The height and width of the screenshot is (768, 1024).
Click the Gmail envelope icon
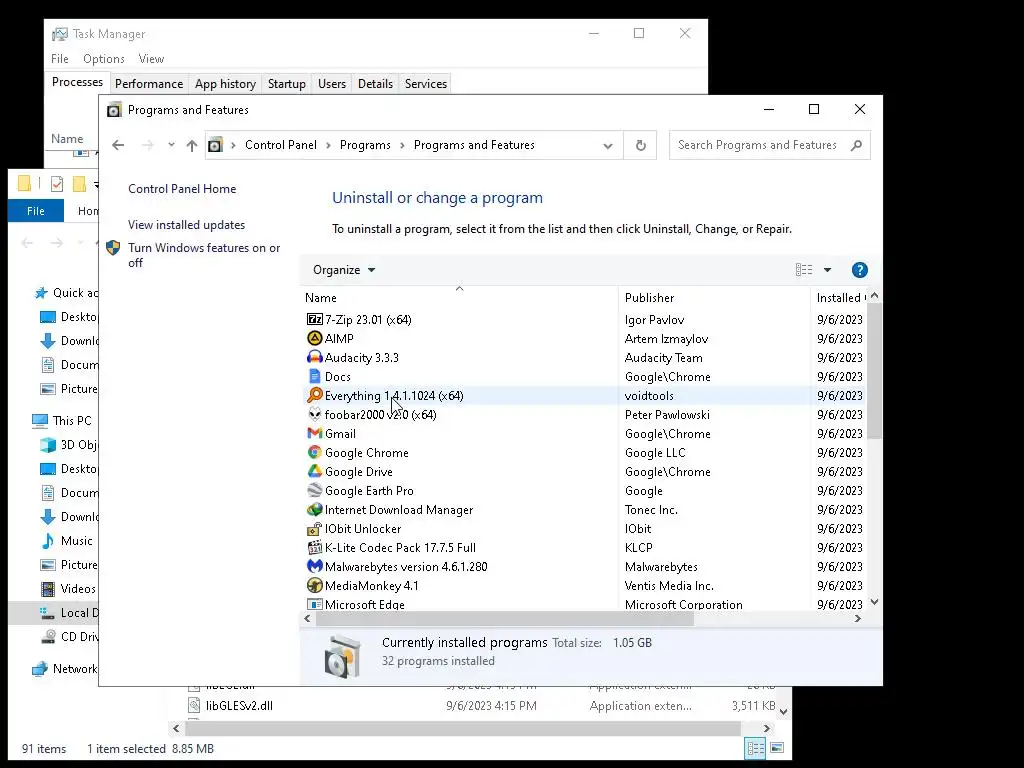[315, 433]
